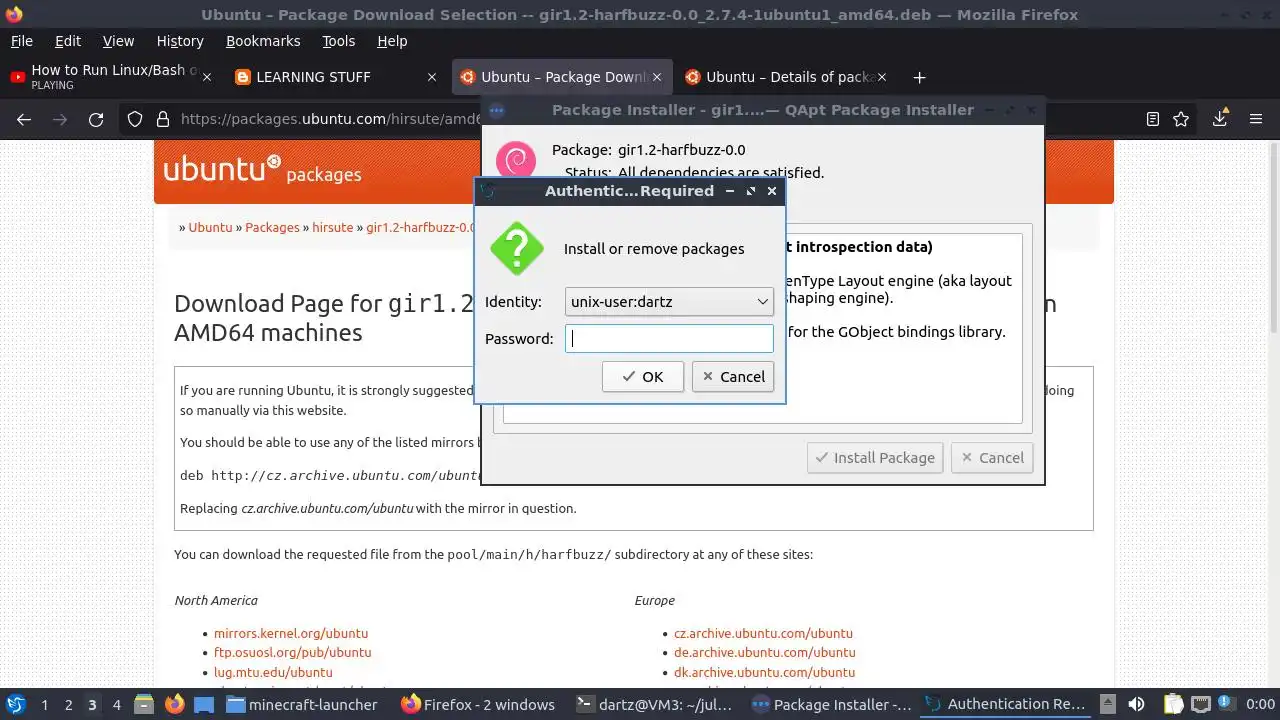Open cz.archive.ubuntu.com/ubuntu mirror link
Viewport: 1280px width, 720px height.
[763, 633]
